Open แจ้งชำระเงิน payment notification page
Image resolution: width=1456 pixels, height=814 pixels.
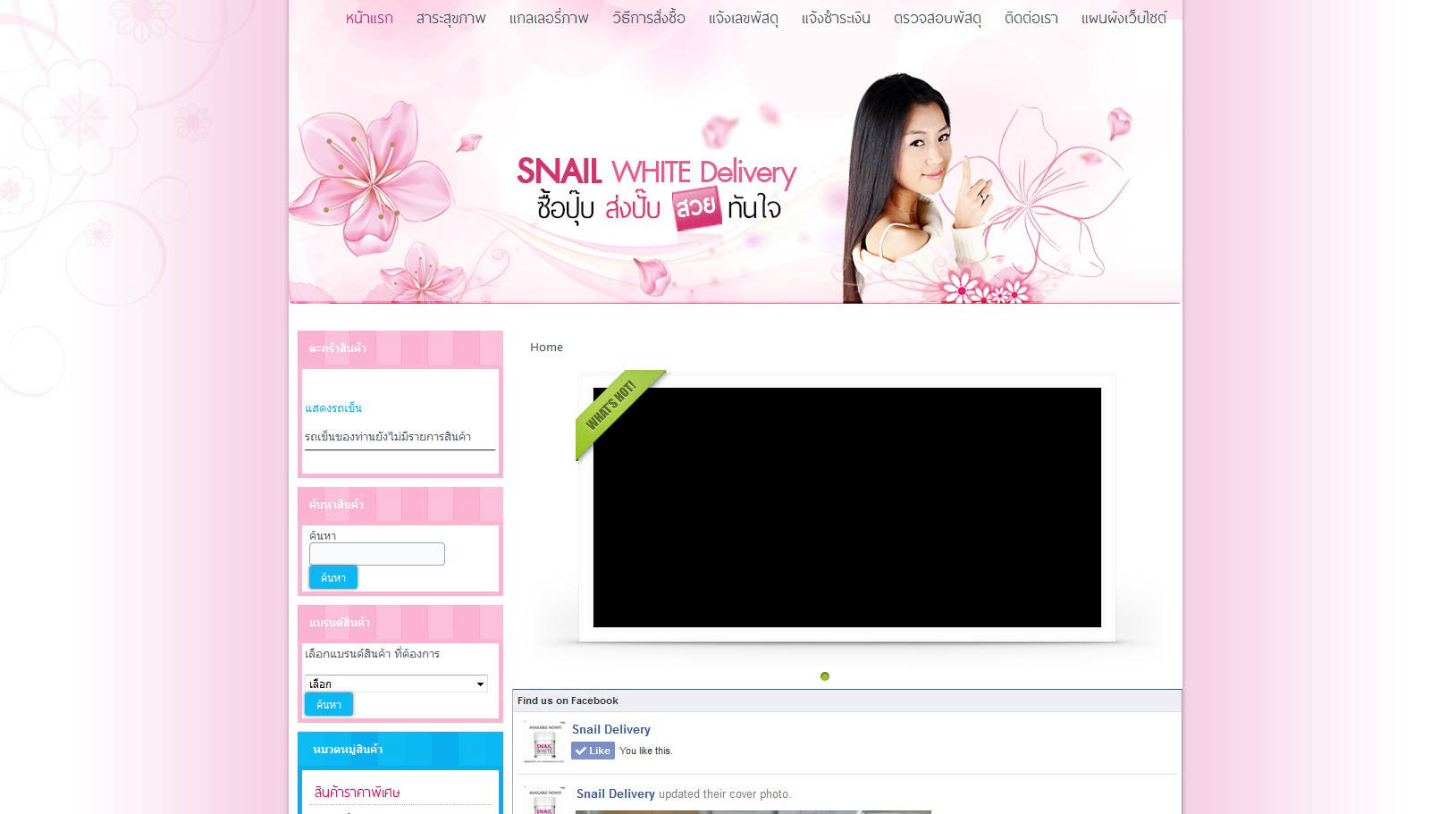(836, 18)
